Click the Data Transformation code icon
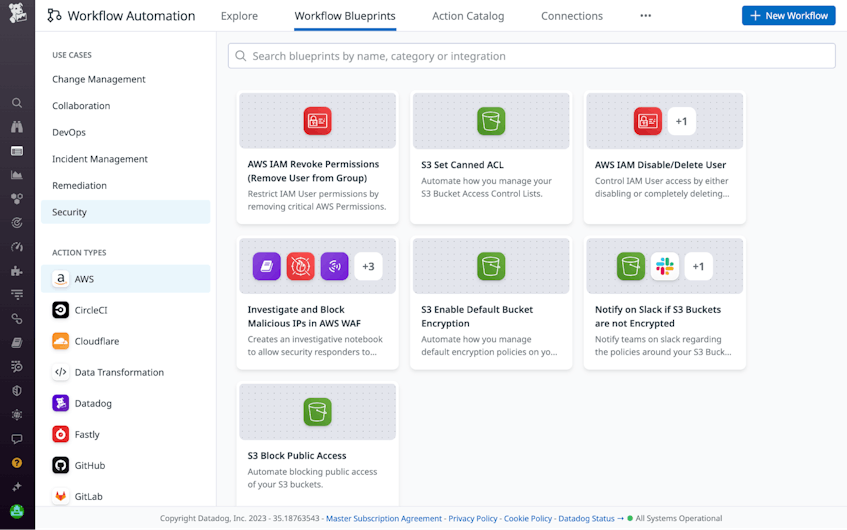The height and width of the screenshot is (530, 847). [x=60, y=372]
